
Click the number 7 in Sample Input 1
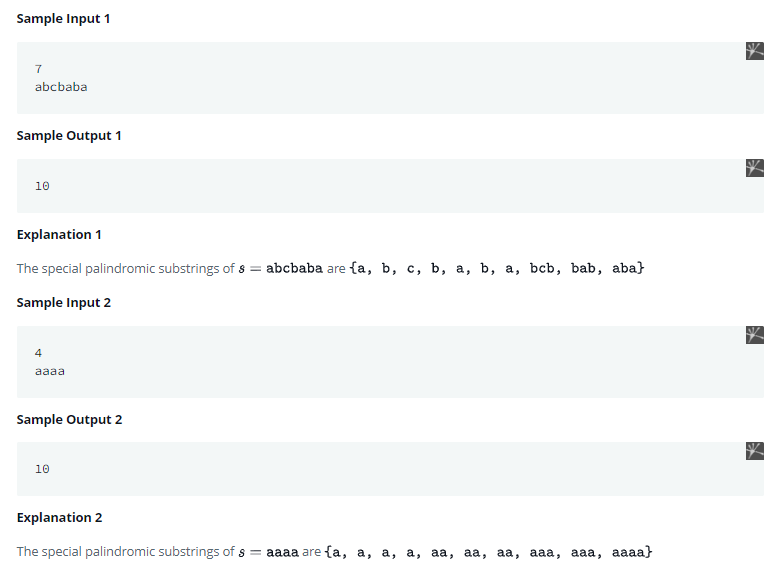(x=38, y=69)
